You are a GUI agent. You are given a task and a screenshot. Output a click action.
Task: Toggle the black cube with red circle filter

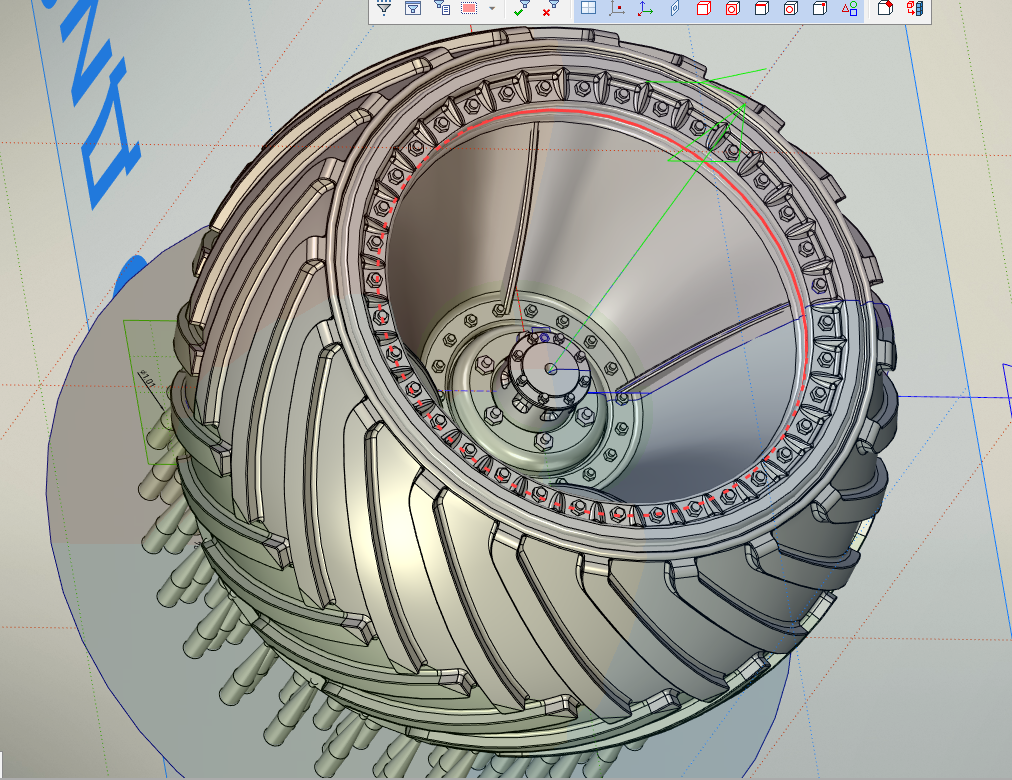pyautogui.click(x=791, y=8)
